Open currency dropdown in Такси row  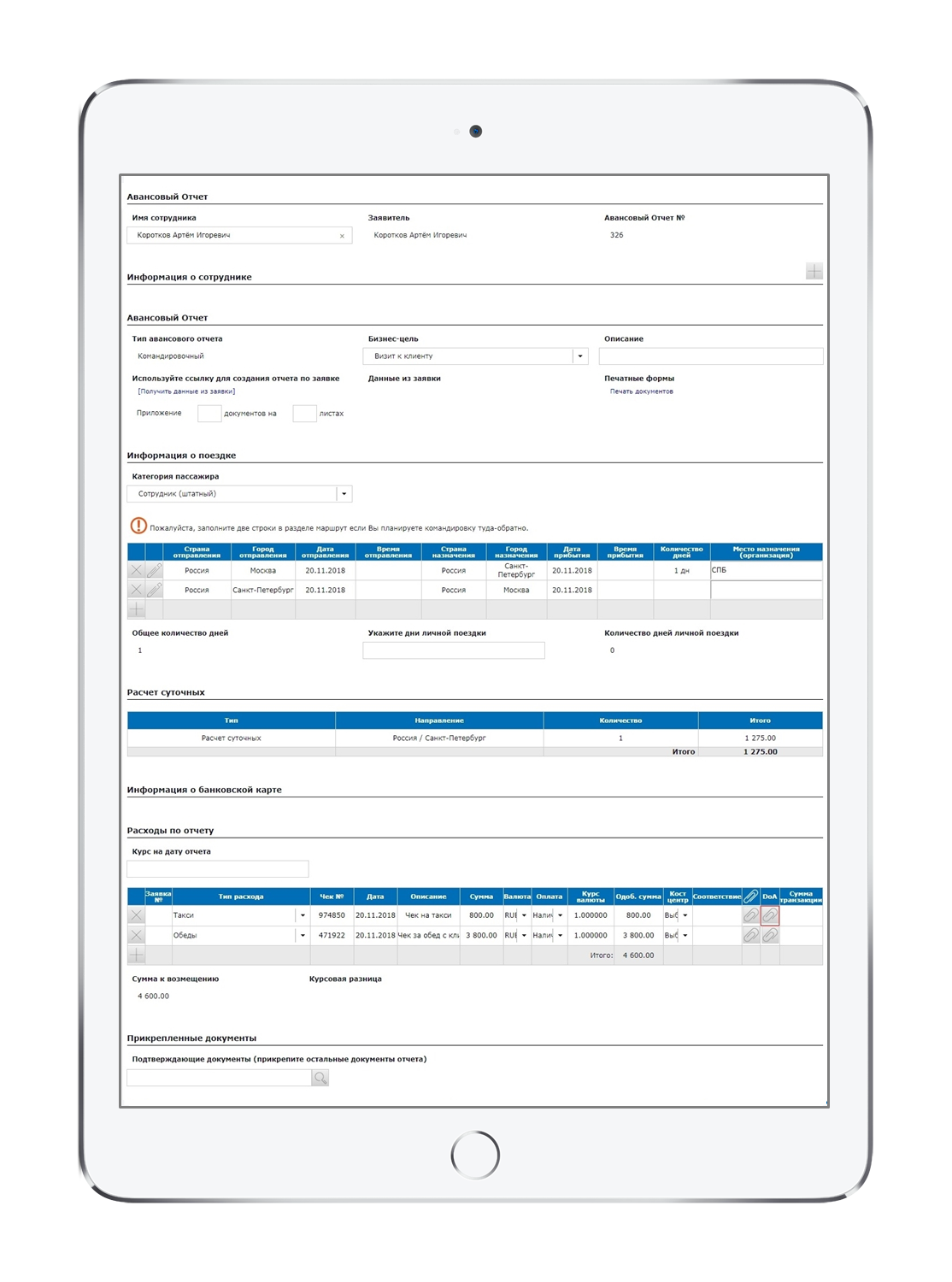coord(524,915)
